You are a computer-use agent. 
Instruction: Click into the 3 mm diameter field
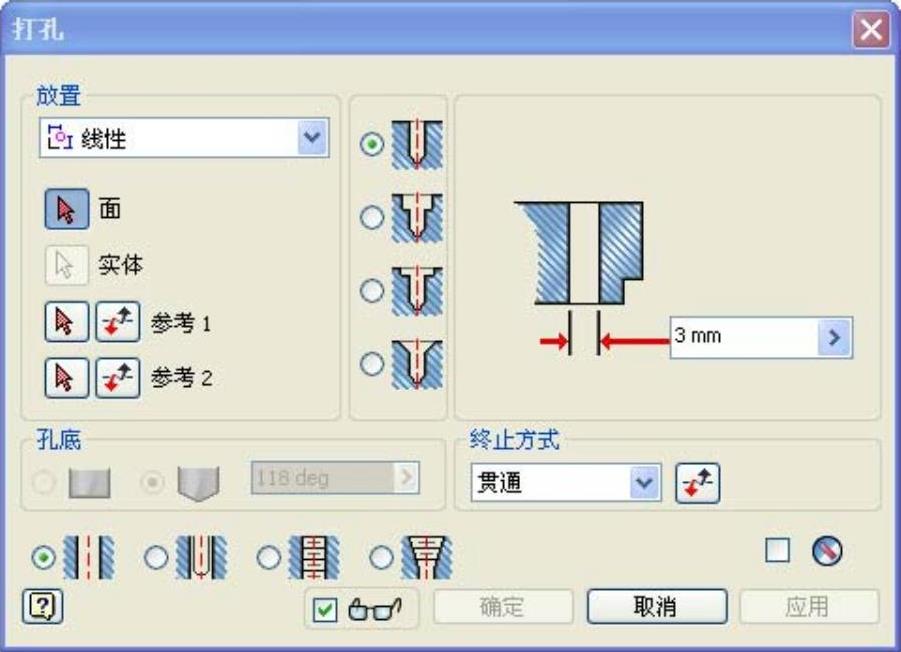744,338
